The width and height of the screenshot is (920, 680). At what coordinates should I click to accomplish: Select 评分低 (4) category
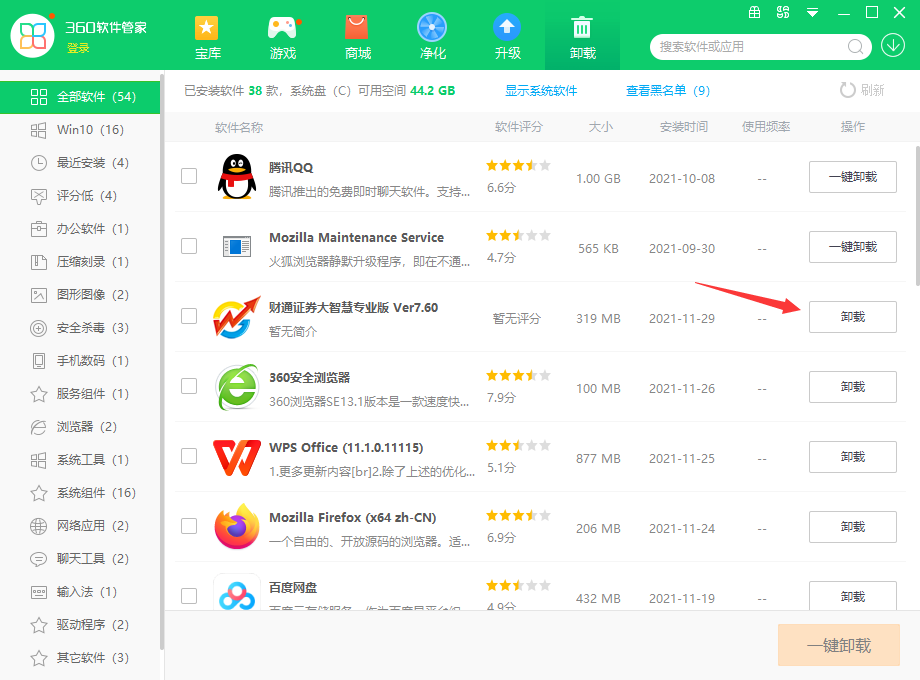pos(80,195)
